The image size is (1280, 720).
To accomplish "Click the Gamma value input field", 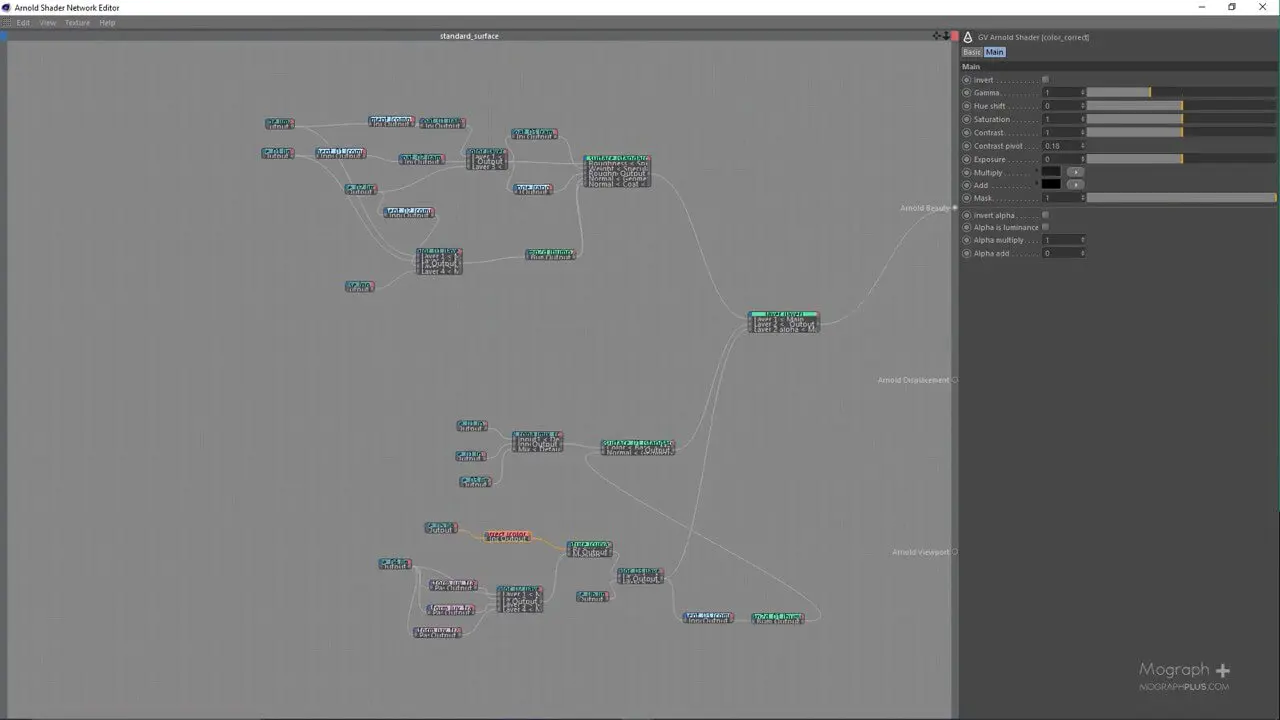I will tap(1060, 93).
